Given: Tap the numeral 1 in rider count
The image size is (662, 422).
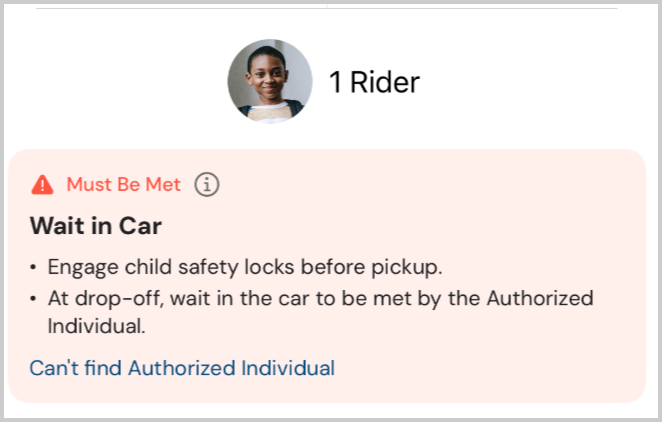Looking at the screenshot, I should 336,82.
